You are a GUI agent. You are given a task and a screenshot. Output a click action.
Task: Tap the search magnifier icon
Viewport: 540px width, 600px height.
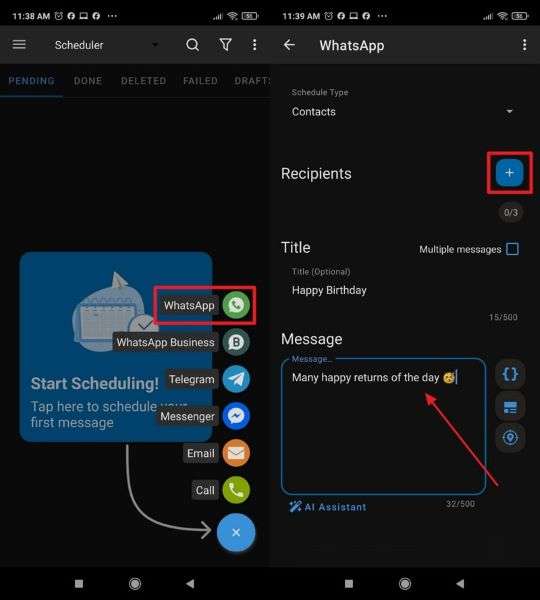pos(193,45)
